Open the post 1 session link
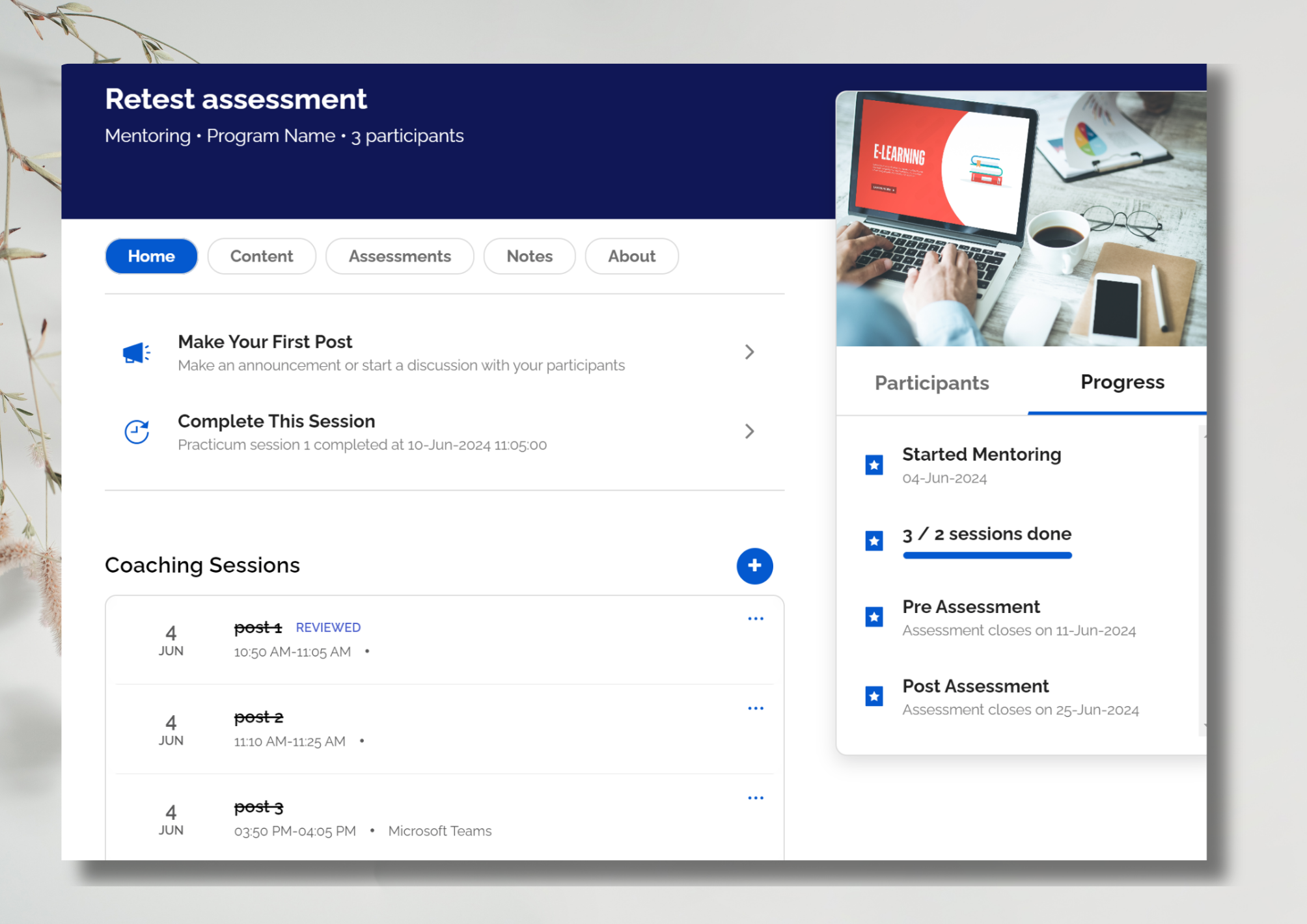The height and width of the screenshot is (924, 1307). point(258,627)
